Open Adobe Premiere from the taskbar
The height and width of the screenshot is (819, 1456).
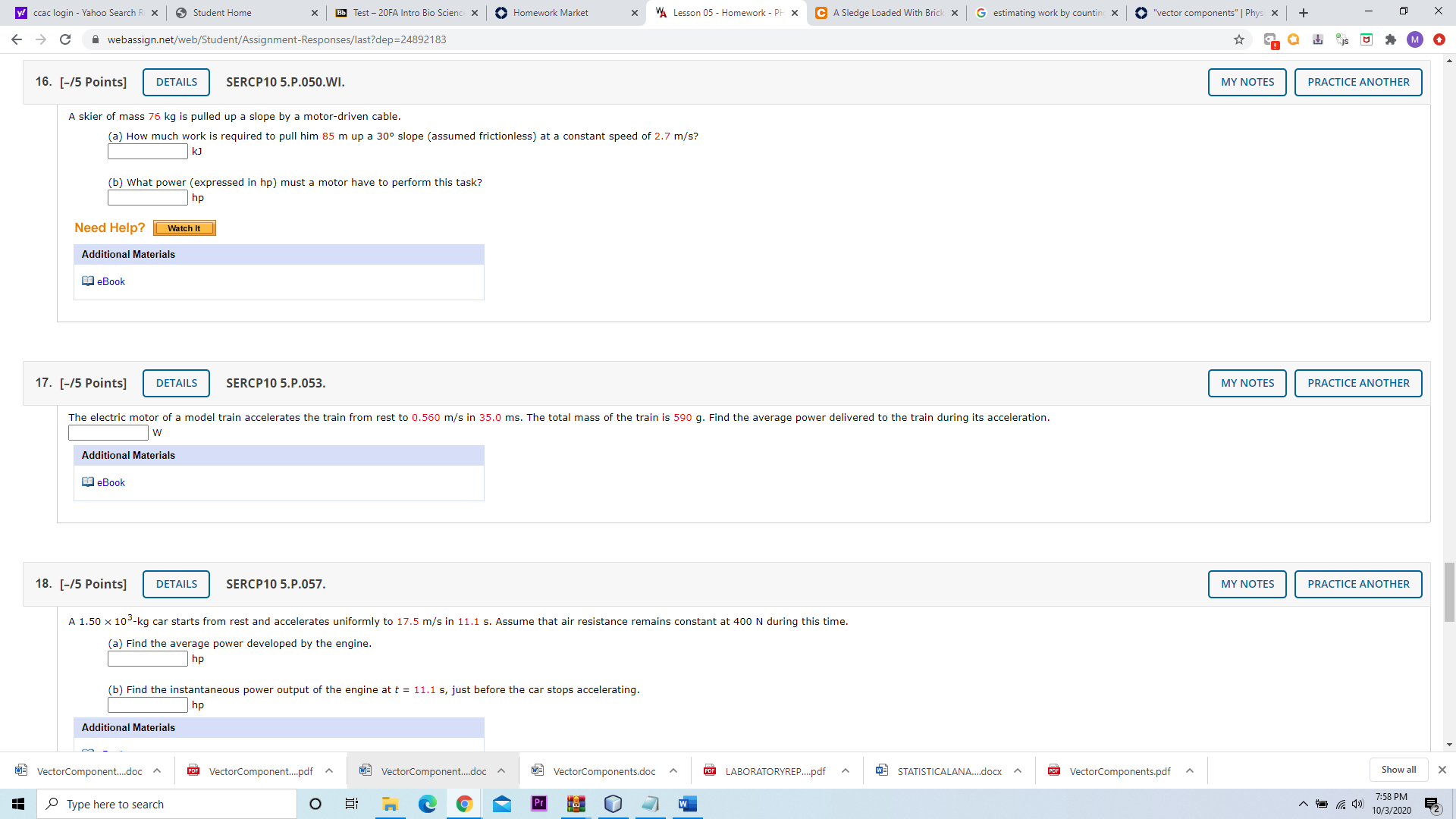pos(539,804)
